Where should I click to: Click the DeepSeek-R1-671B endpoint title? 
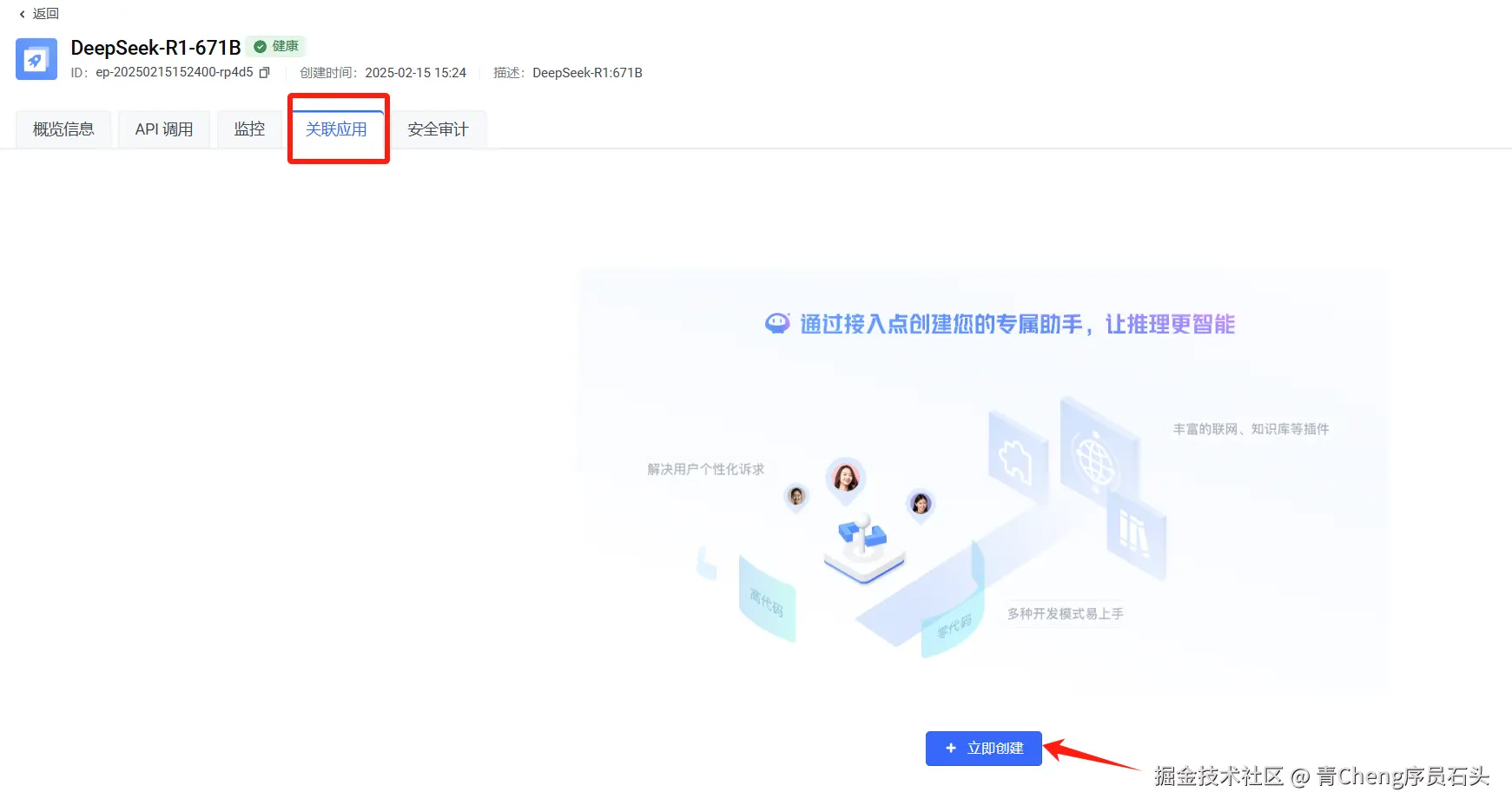(x=156, y=48)
